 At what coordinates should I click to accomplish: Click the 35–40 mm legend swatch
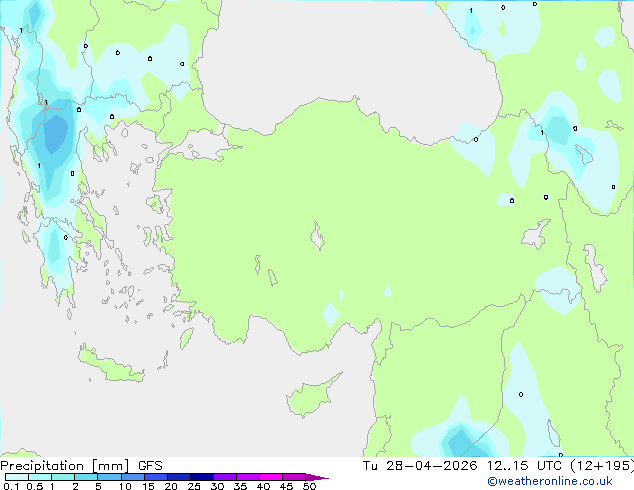point(248,477)
